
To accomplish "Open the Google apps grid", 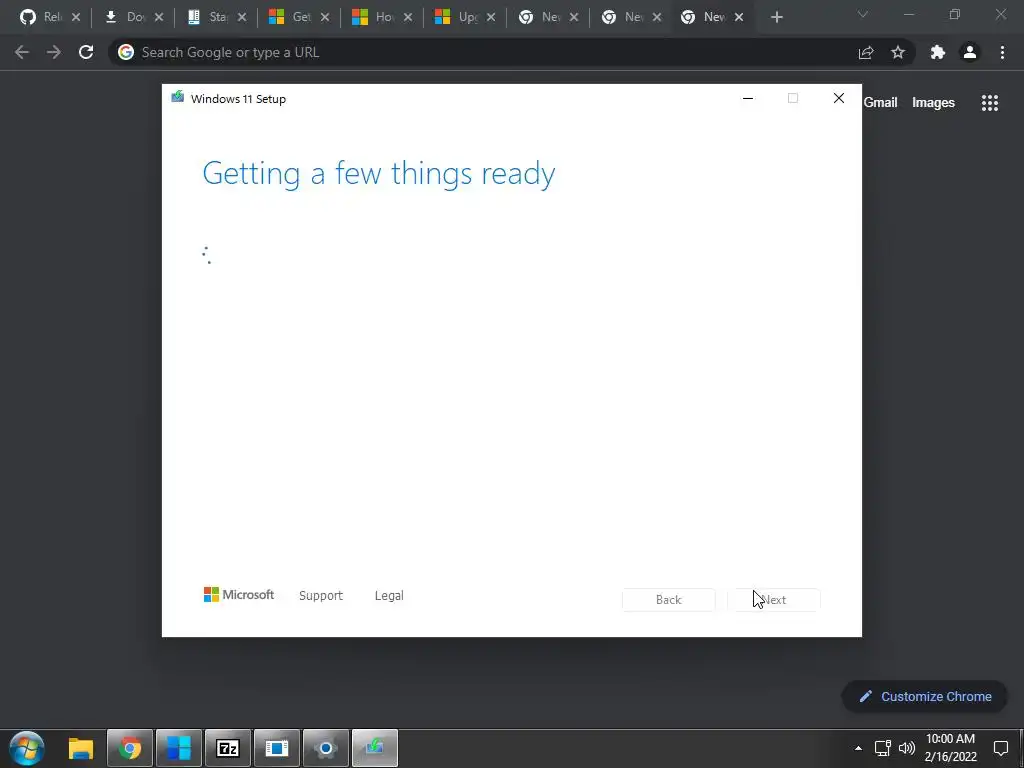I will 990,103.
